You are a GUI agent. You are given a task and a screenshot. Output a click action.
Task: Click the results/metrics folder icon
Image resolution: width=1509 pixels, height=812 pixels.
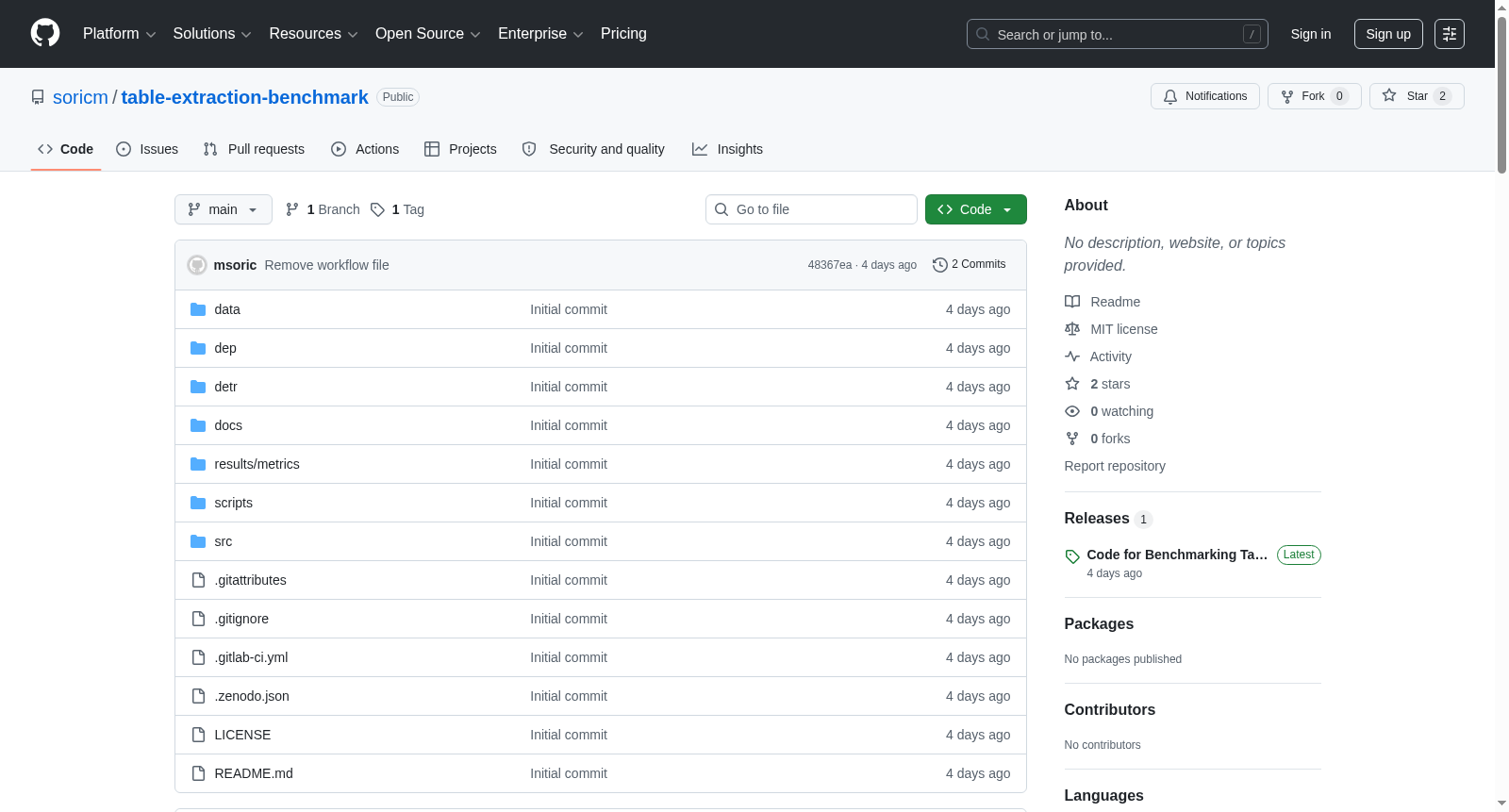point(198,464)
